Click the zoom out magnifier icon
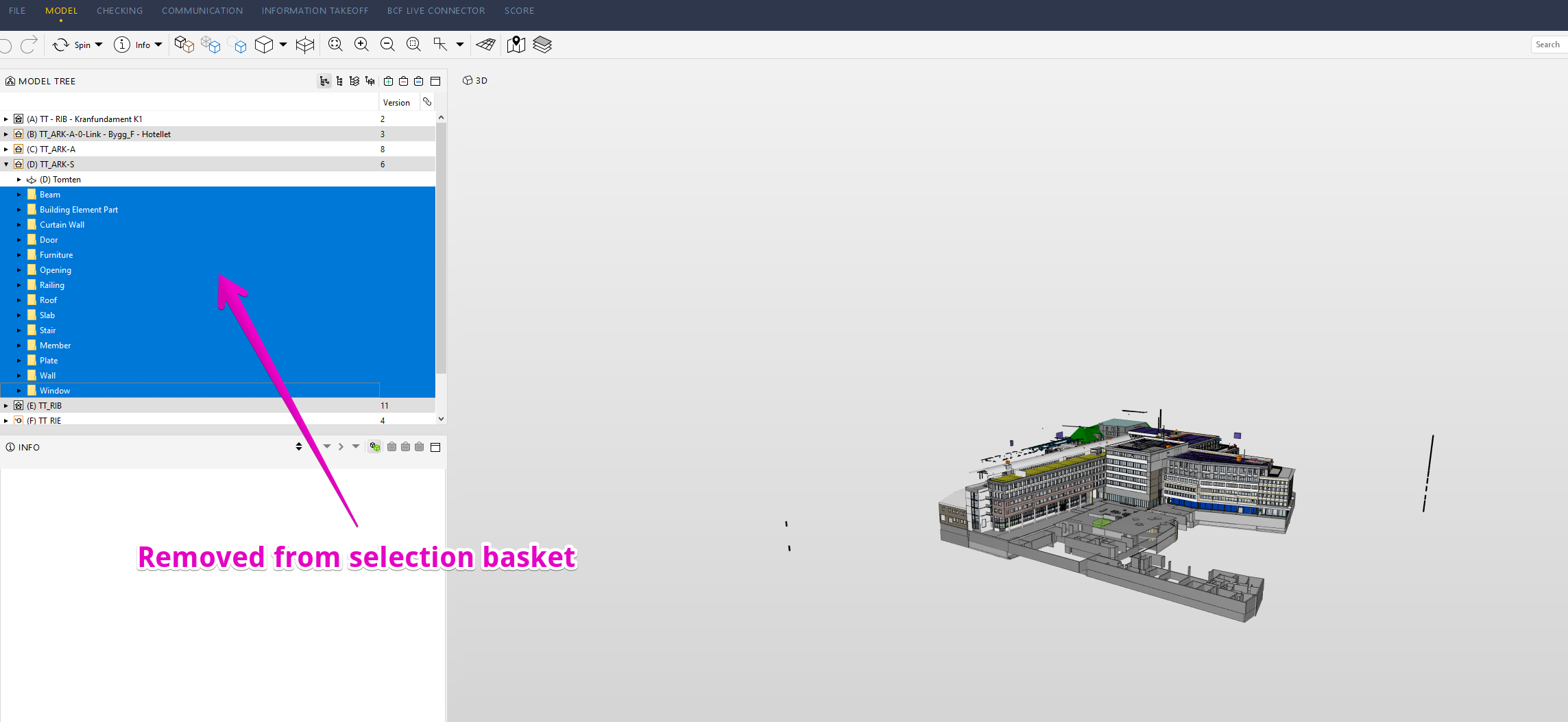 click(387, 45)
